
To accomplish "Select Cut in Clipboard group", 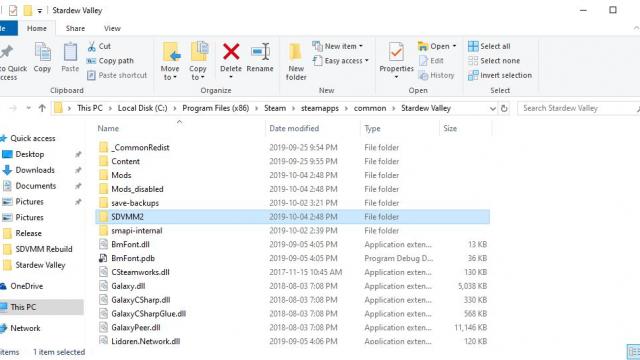I will tap(99, 46).
